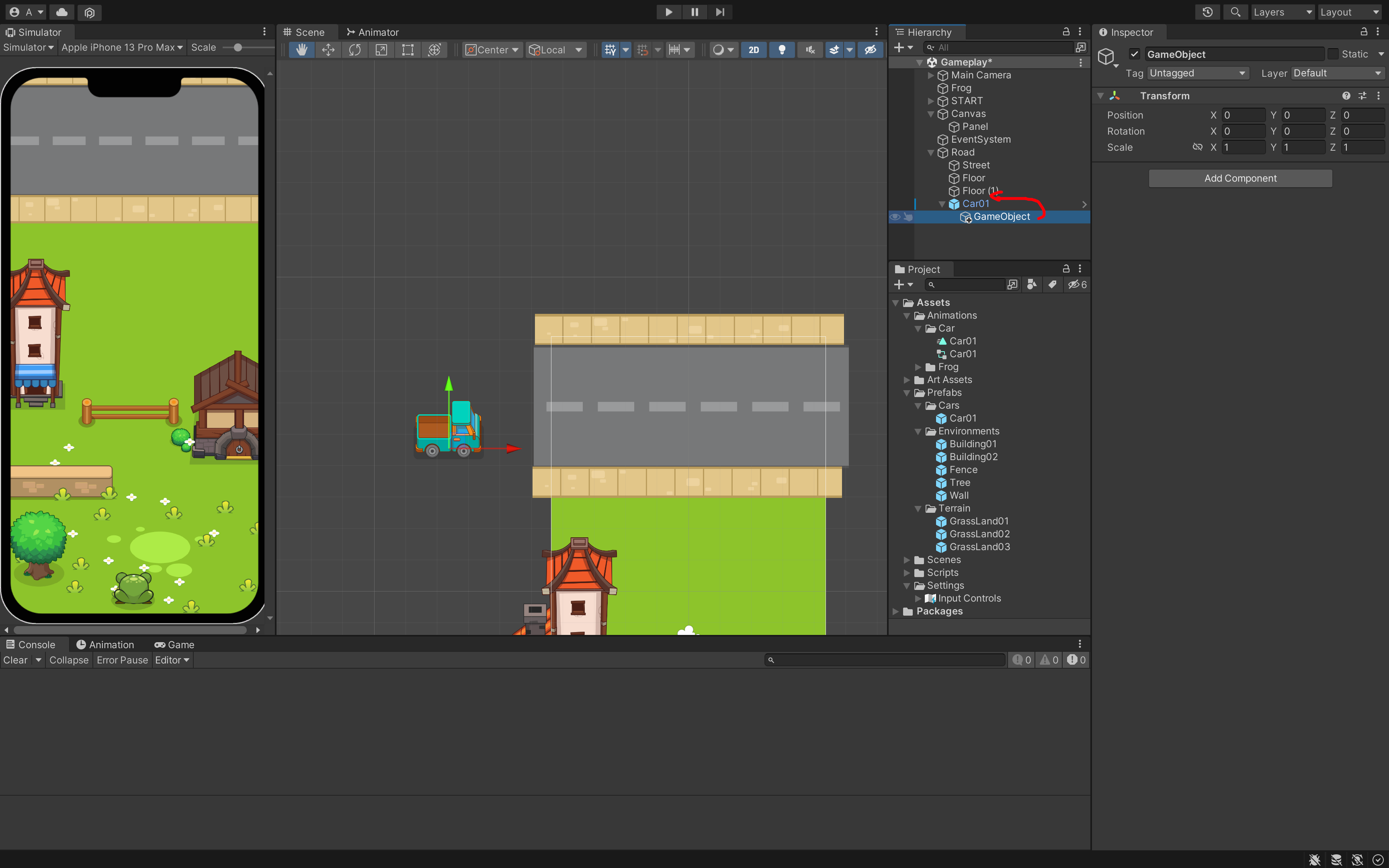Viewport: 1389px width, 868px height.
Task: Click the Pause button
Action: click(694, 12)
